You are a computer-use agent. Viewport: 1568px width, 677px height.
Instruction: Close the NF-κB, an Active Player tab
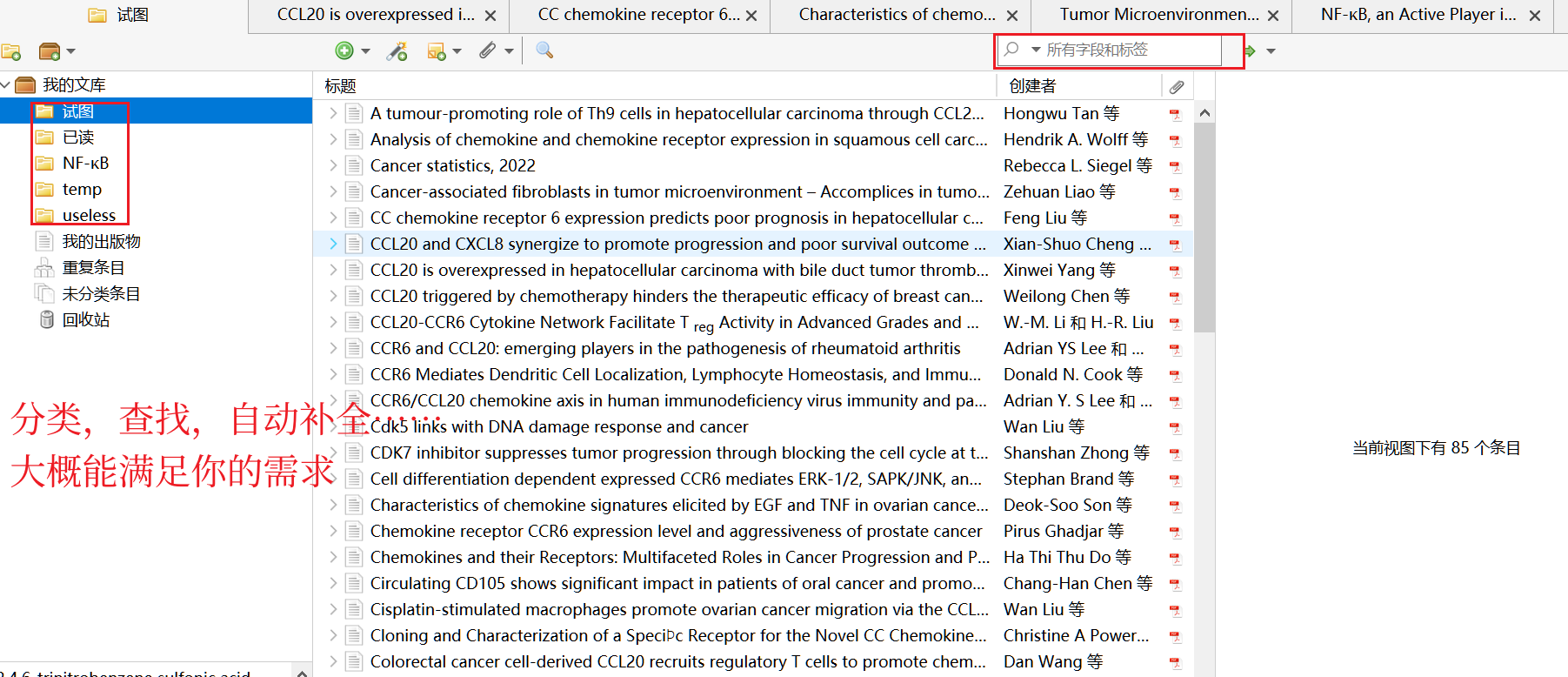(x=1535, y=16)
